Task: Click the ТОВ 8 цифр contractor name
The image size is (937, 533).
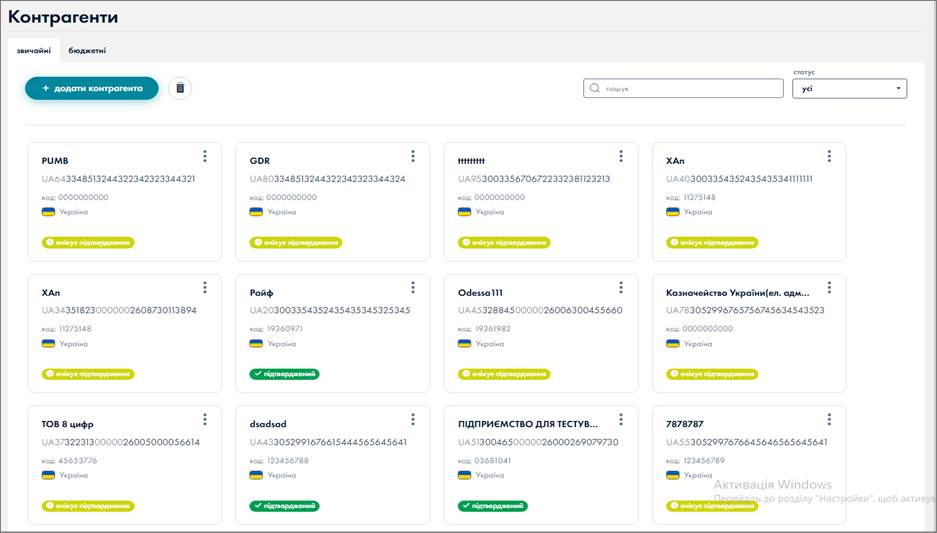Action: 68,424
